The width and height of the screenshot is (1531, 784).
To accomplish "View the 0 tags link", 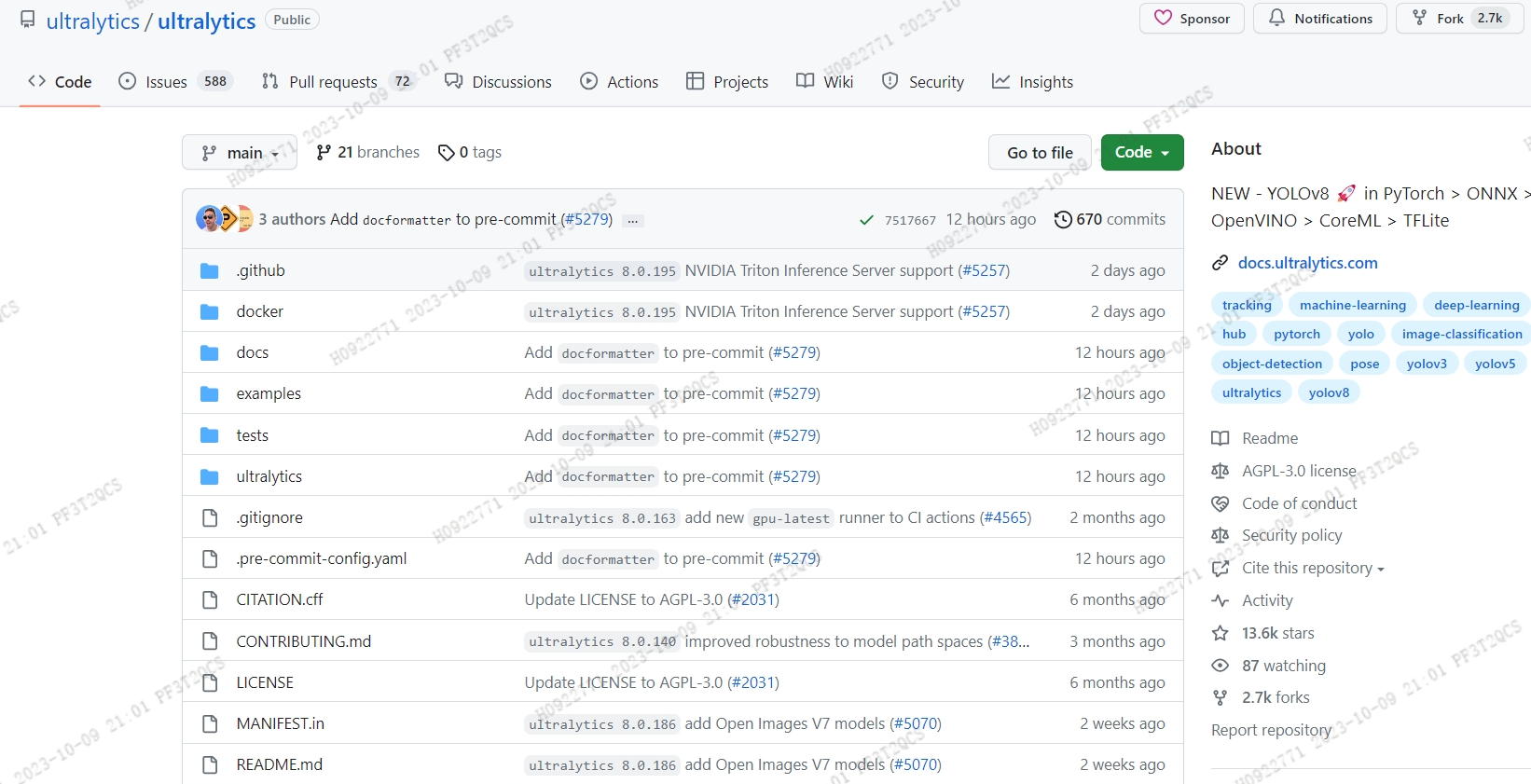I will (x=470, y=152).
